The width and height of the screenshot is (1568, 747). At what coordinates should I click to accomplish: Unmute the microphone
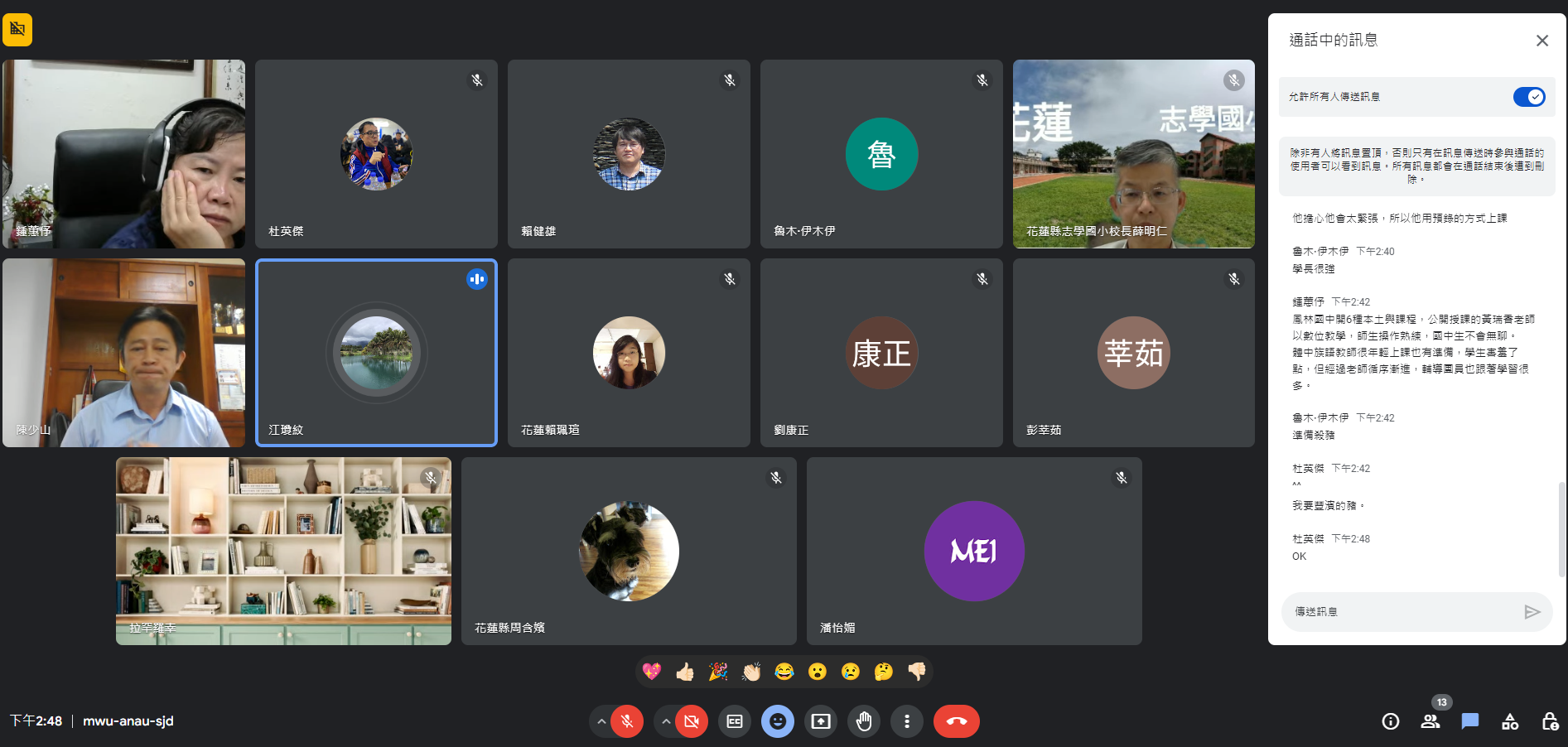tap(627, 721)
